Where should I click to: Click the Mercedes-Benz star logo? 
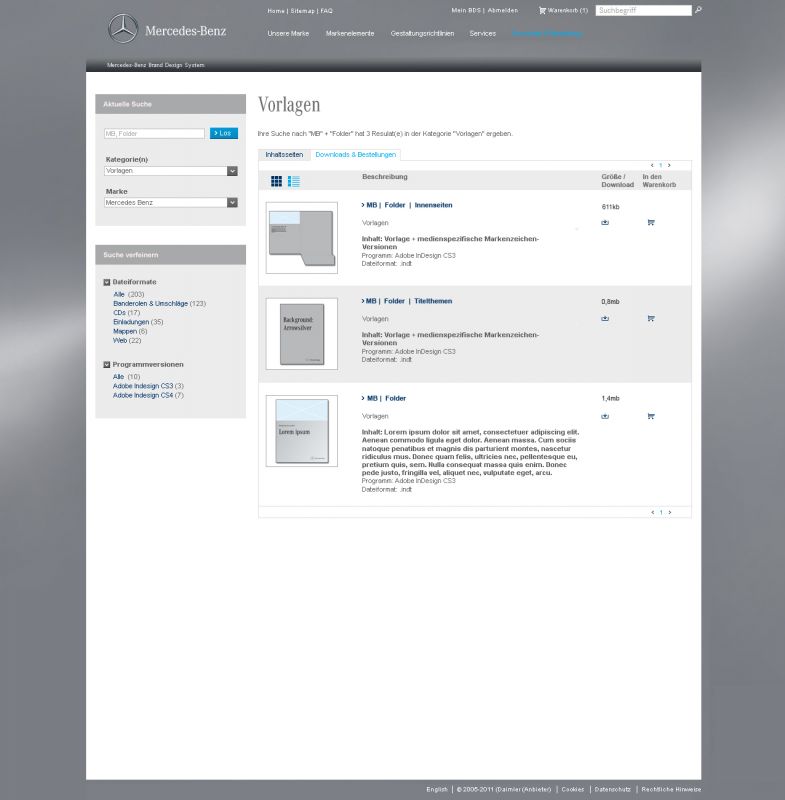click(123, 29)
